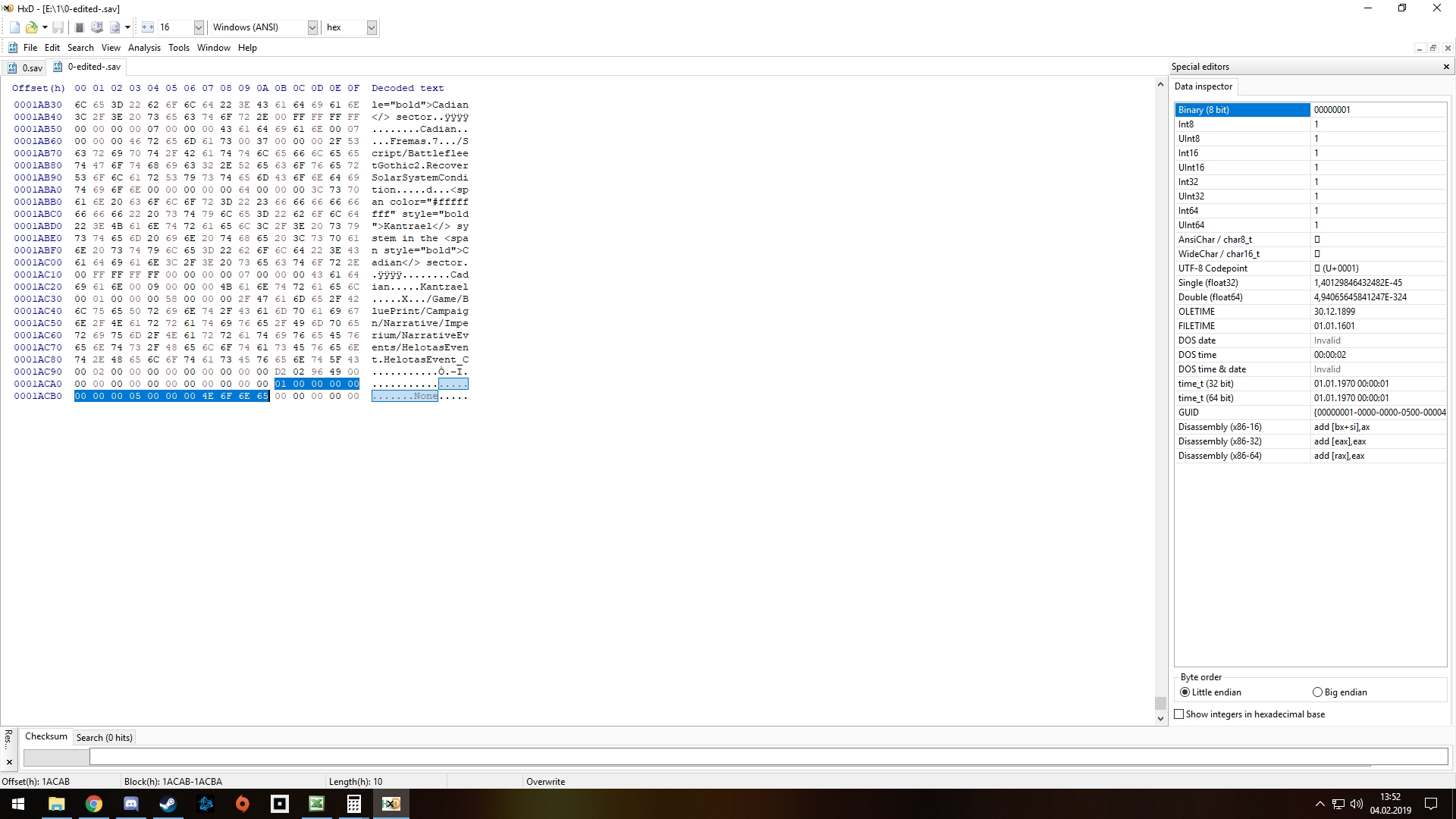Open the hex offset base dropdown
1456x819 pixels.
372,27
